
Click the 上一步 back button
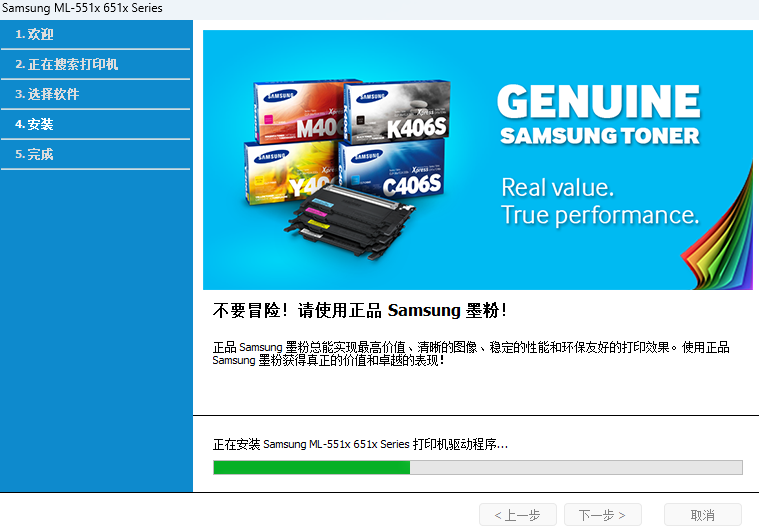(x=517, y=515)
